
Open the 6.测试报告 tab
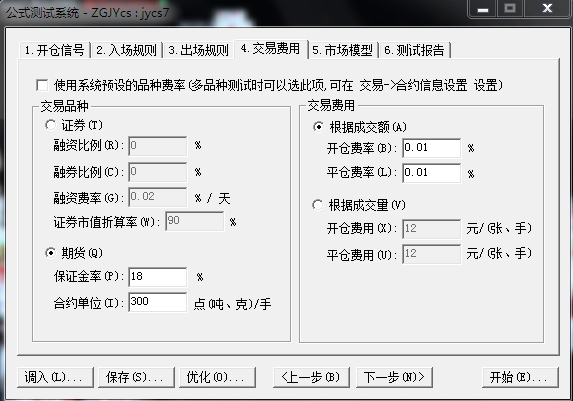coord(414,50)
